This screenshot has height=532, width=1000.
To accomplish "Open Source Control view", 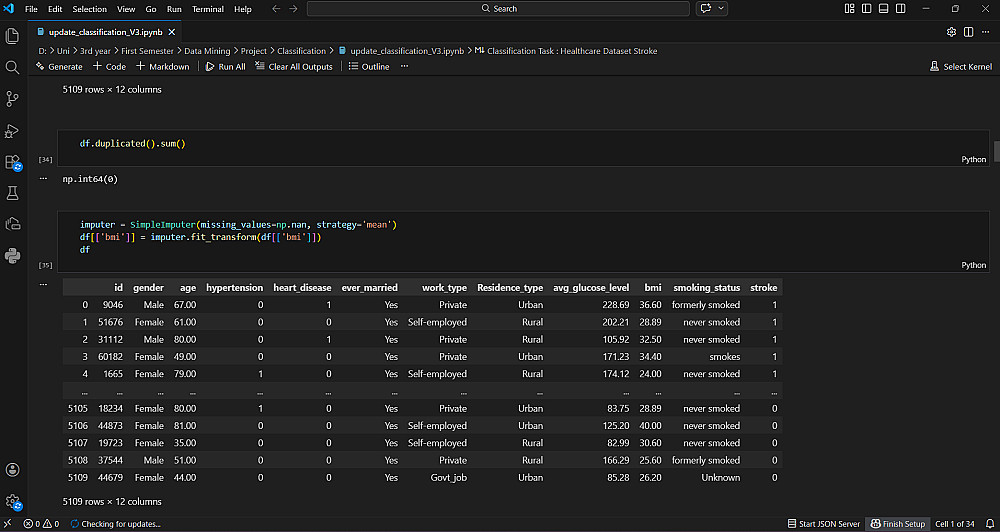I will [x=12, y=98].
